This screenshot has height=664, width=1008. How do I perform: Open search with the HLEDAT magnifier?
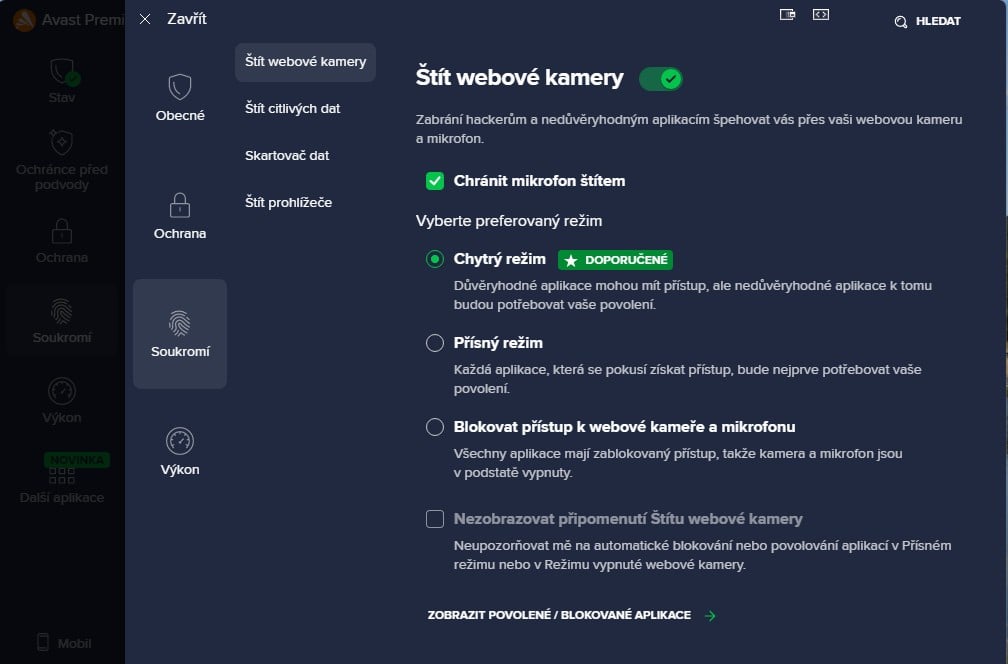coord(925,21)
